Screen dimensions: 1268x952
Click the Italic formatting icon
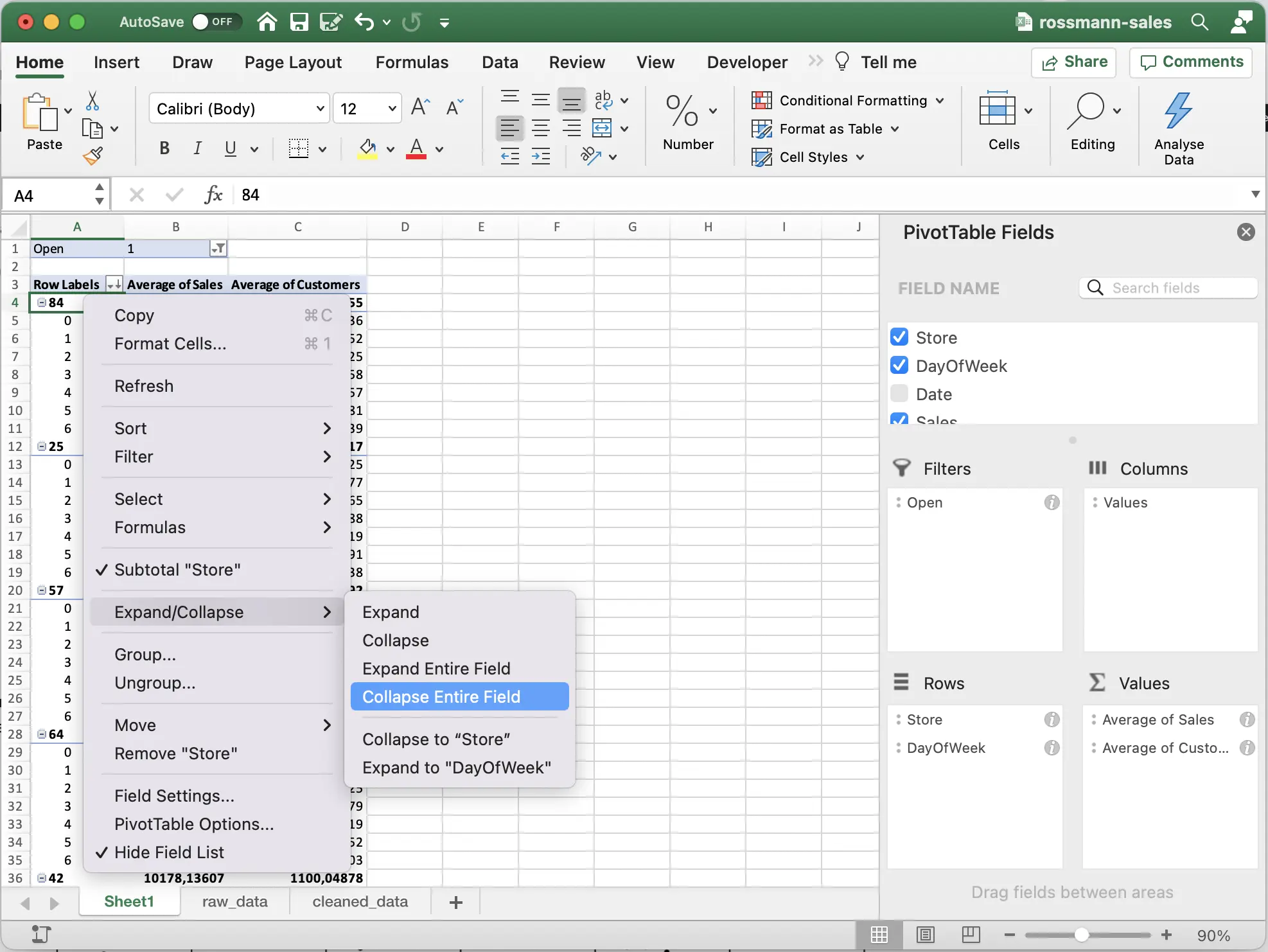tap(197, 149)
